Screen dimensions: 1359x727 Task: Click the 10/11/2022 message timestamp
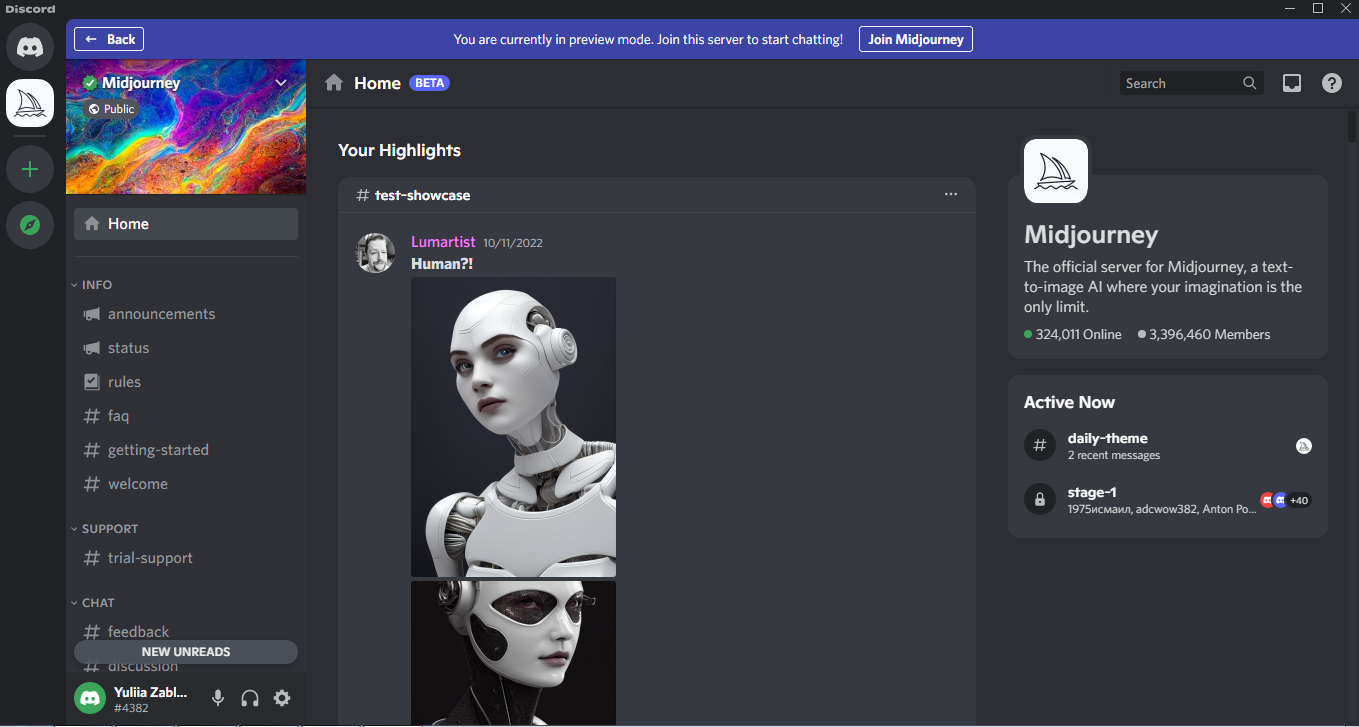513,243
